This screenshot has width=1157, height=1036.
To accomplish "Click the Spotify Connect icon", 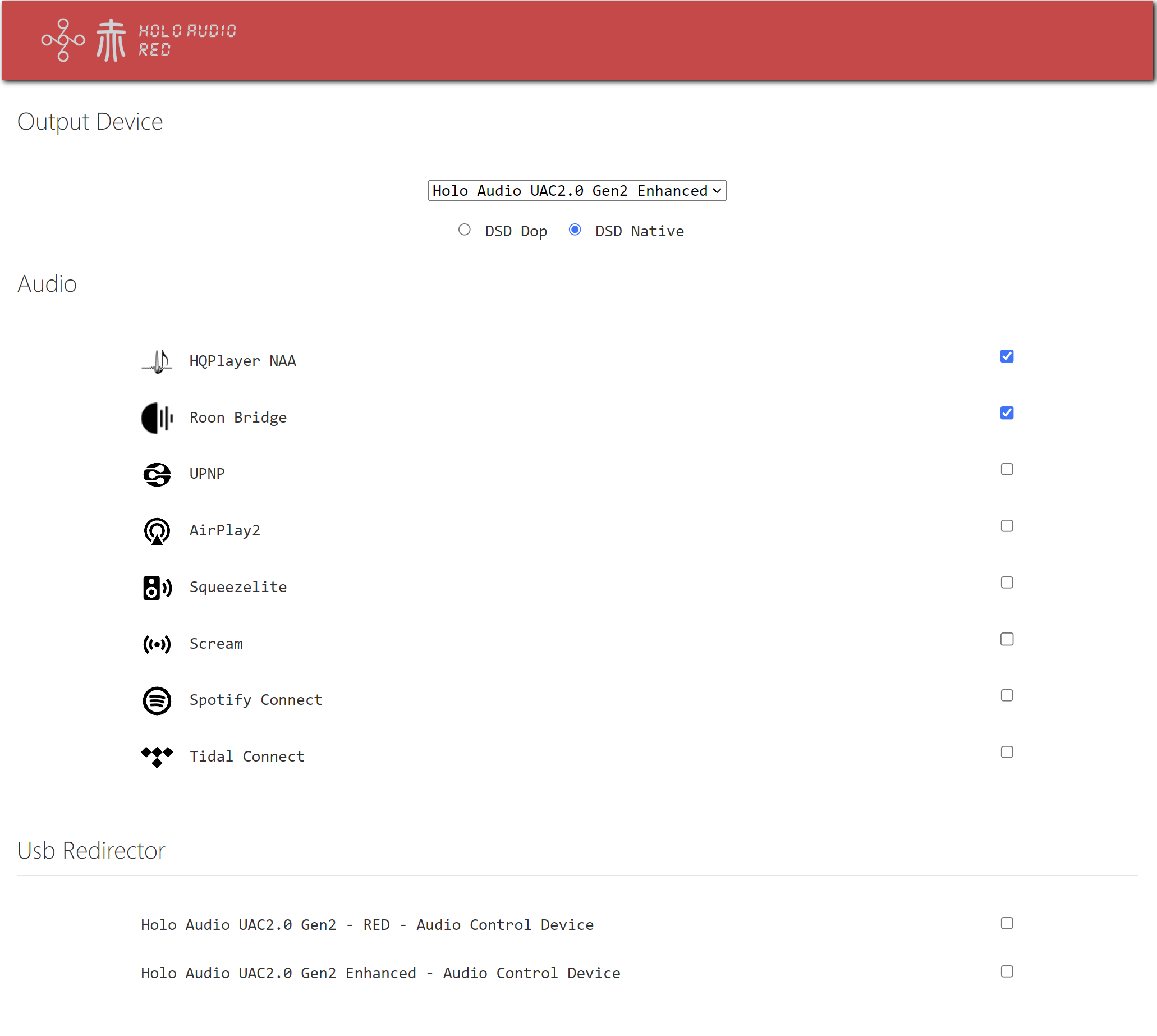I will pos(157,700).
